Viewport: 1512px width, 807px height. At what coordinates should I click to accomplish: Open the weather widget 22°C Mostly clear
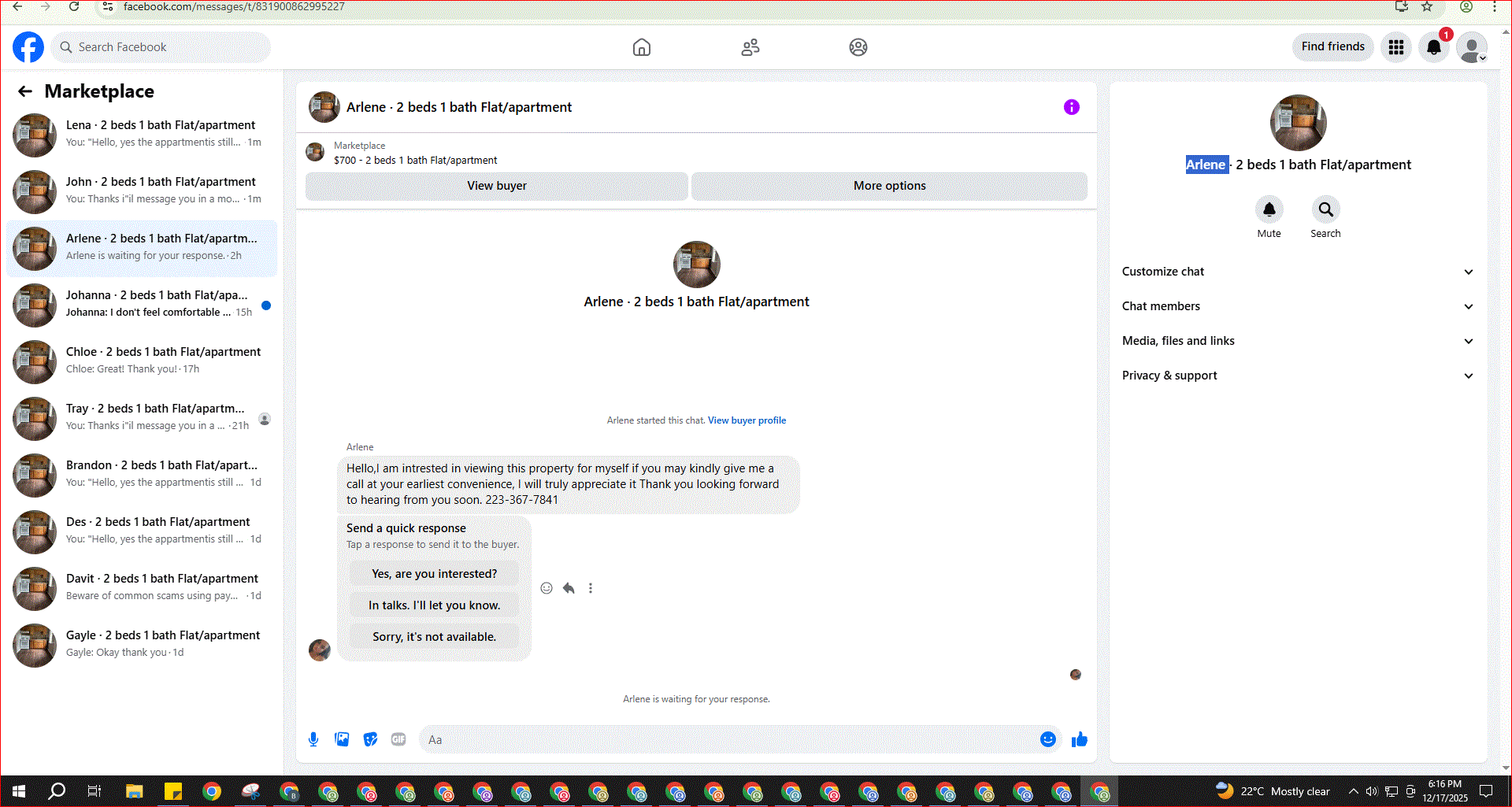(x=1273, y=791)
